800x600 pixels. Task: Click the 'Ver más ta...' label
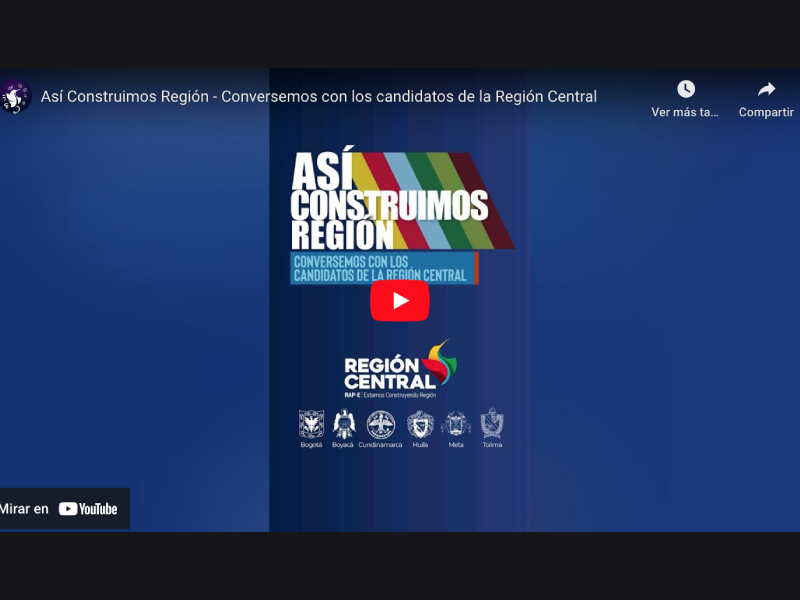(685, 113)
